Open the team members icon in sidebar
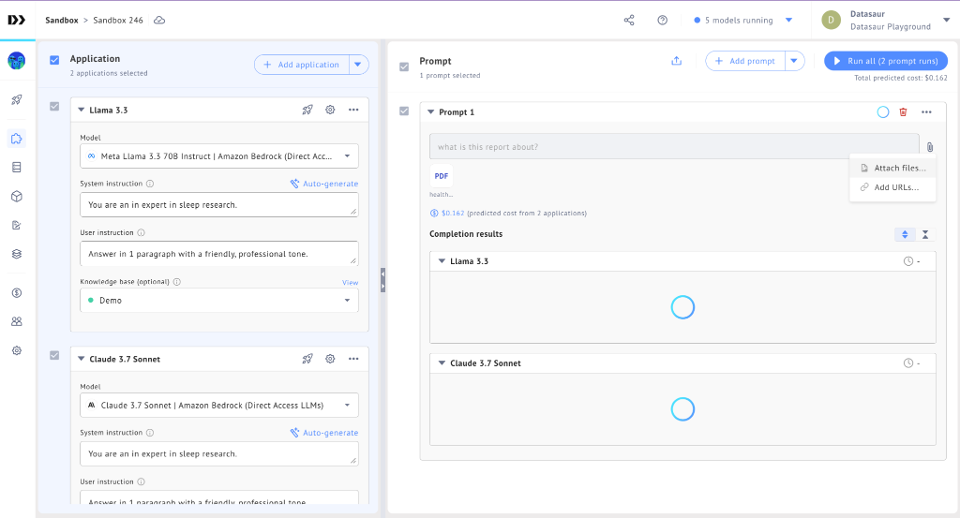The height and width of the screenshot is (518, 960). (x=17, y=321)
